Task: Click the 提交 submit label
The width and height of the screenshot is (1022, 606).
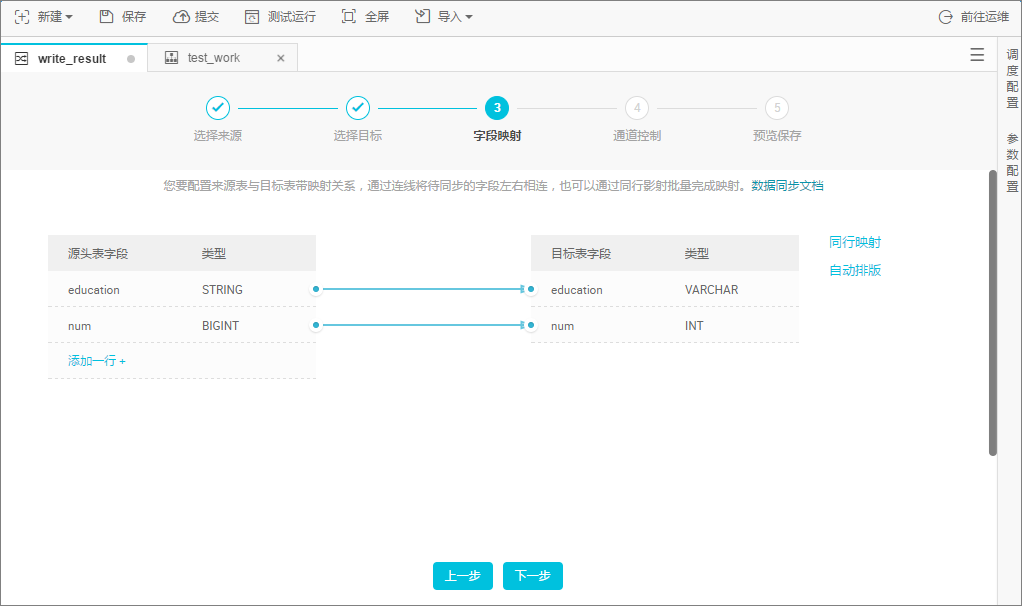Action: click(207, 17)
